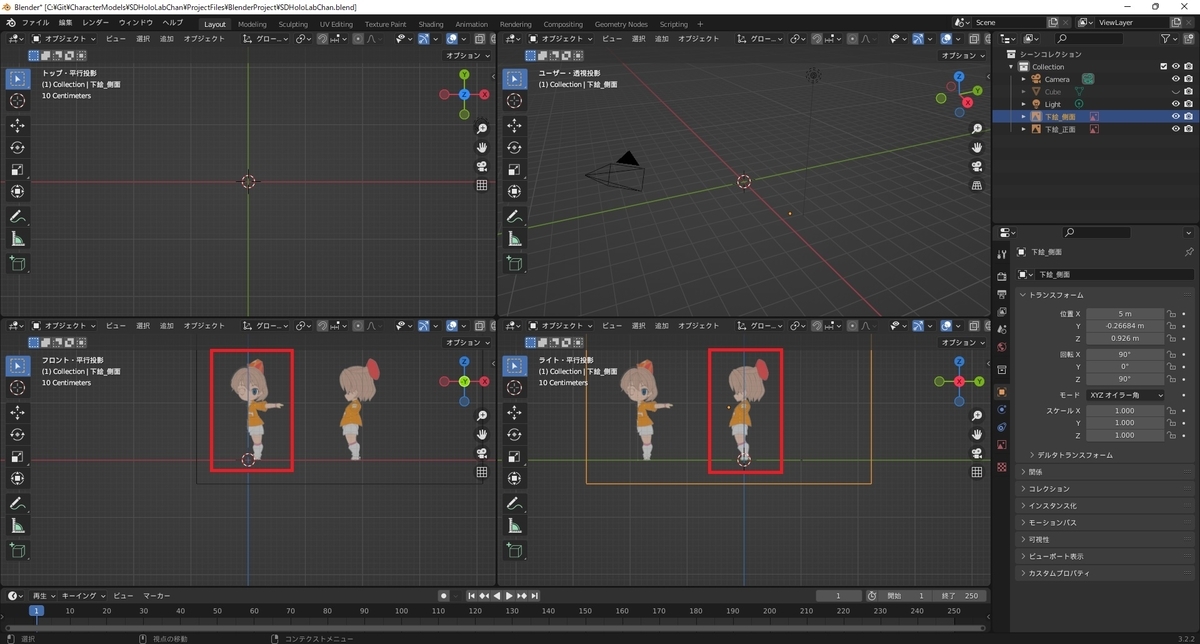The image size is (1200, 644).
Task: Switch to the Shading workspace tab
Action: [431, 24]
